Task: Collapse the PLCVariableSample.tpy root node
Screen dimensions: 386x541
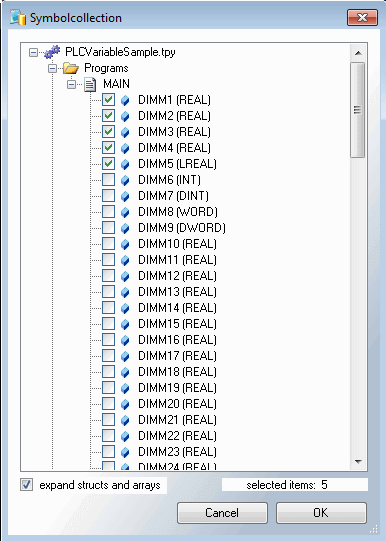Action: (33, 52)
